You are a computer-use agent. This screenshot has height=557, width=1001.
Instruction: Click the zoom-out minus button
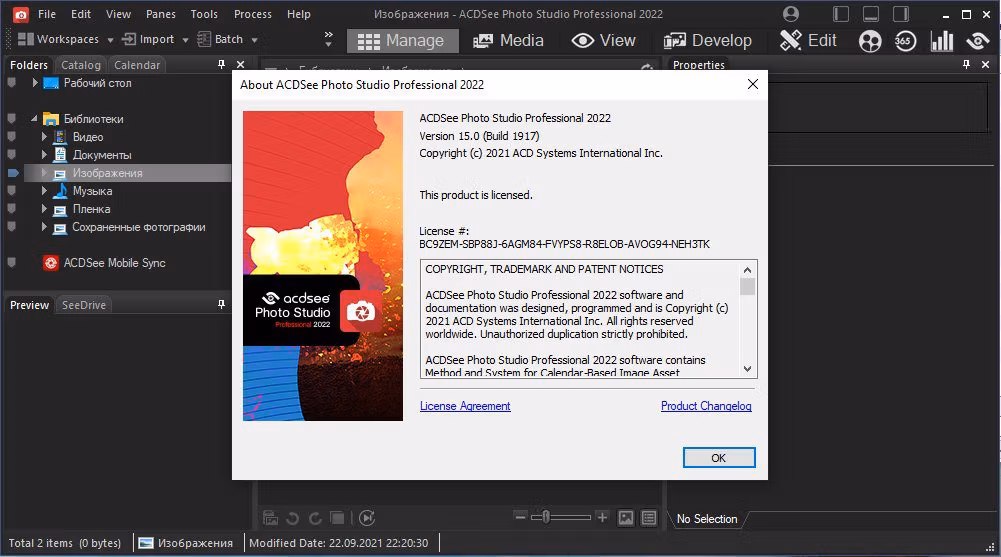[x=520, y=517]
